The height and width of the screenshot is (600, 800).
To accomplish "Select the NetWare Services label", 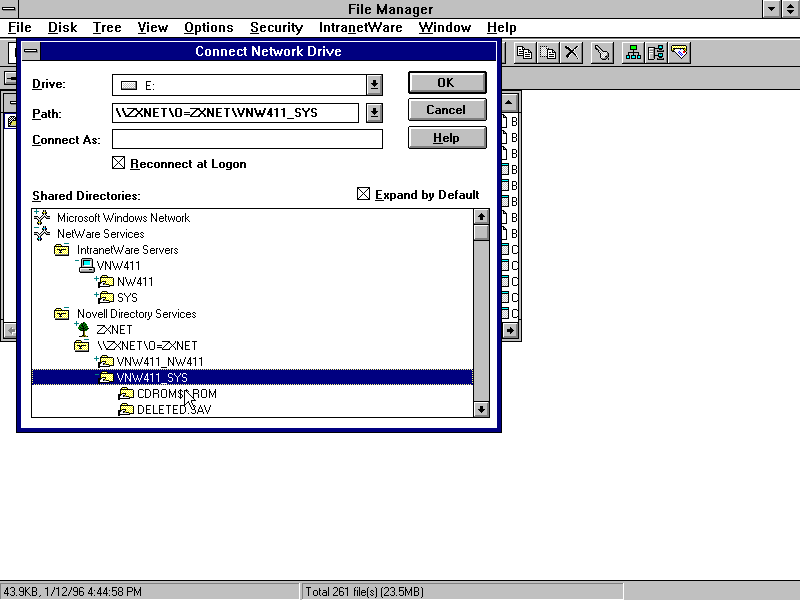I will click(x=101, y=234).
